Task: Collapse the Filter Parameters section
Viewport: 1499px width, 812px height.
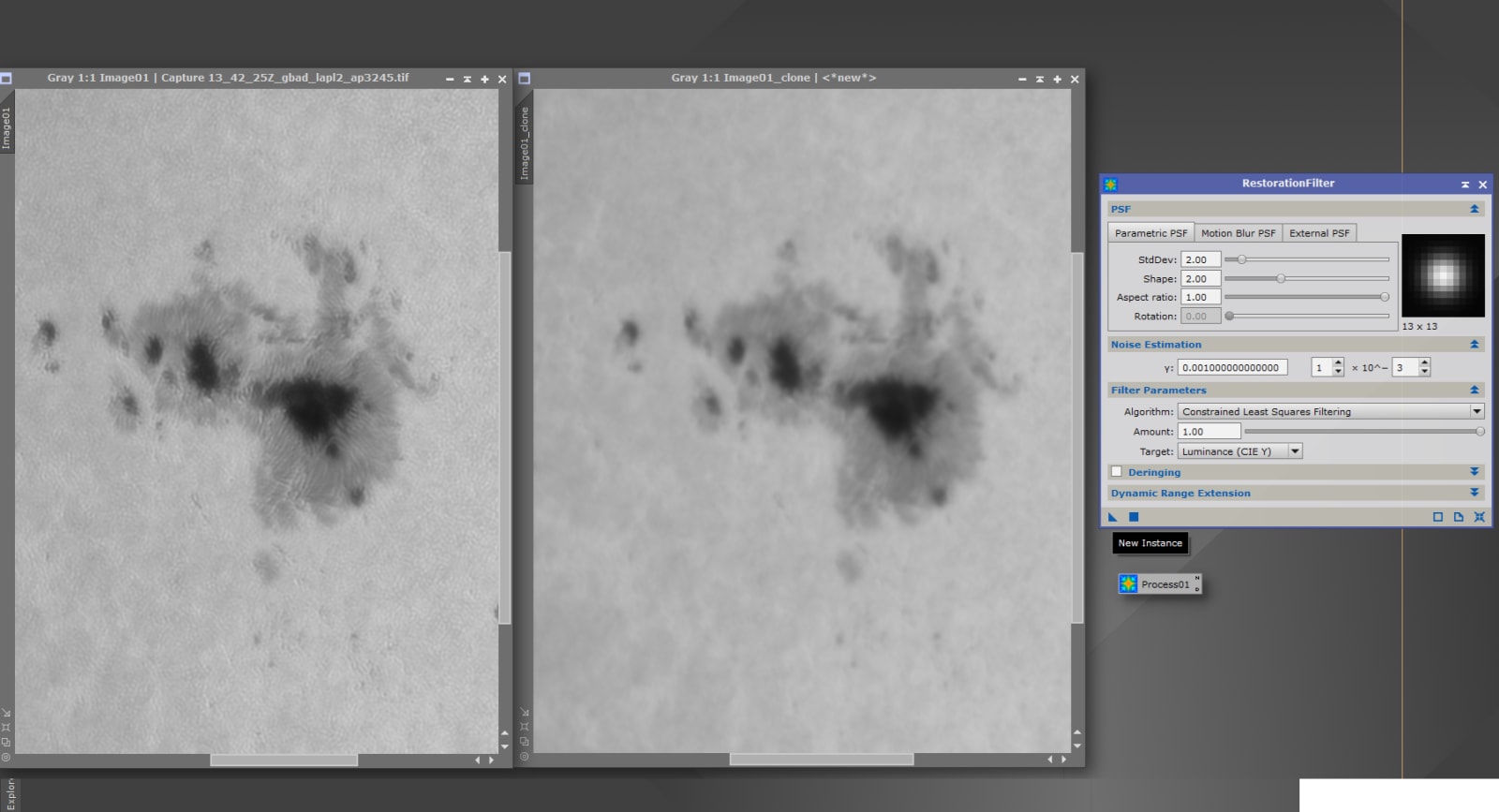Action: click(1475, 391)
